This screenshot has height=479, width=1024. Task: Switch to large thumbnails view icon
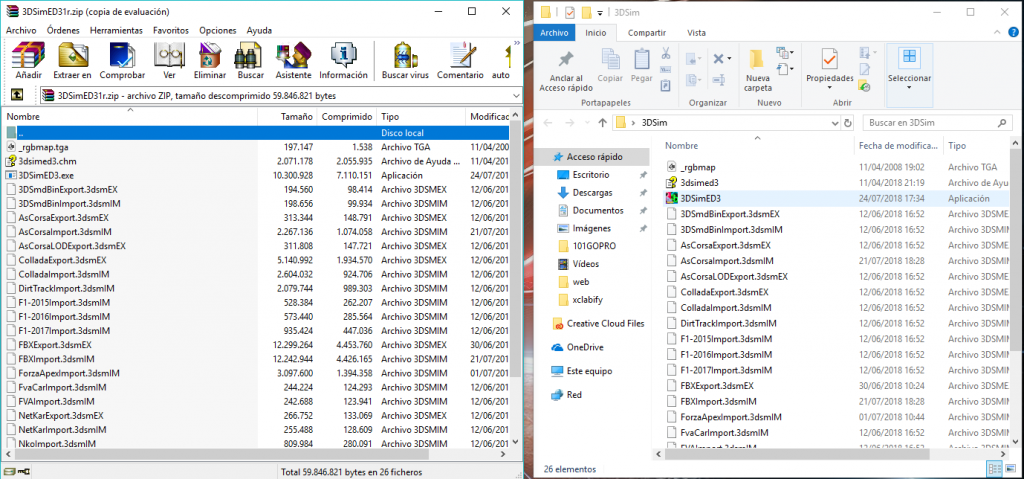pos(1008,469)
